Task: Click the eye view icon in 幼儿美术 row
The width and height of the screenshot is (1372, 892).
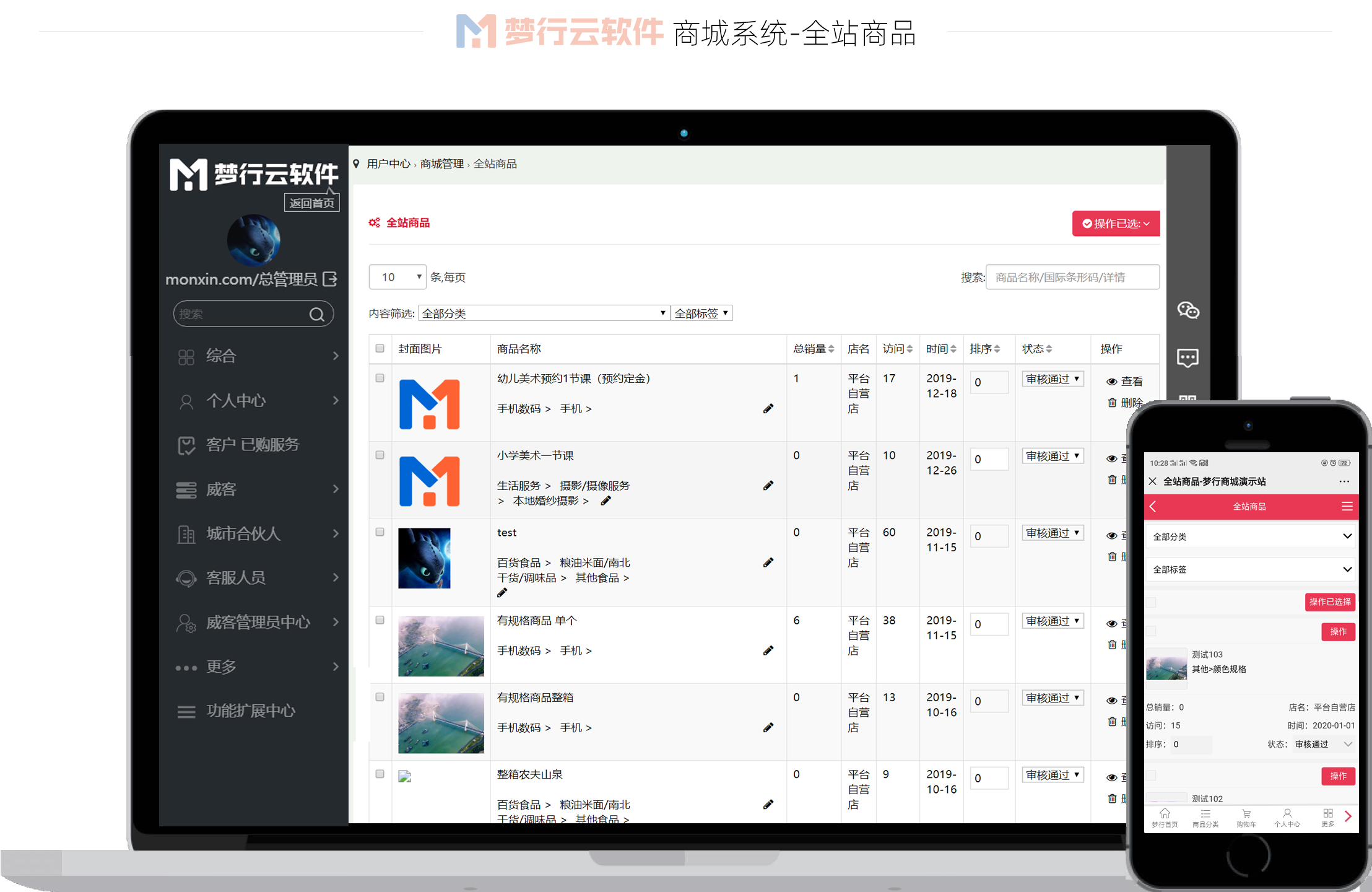Action: click(x=1112, y=382)
